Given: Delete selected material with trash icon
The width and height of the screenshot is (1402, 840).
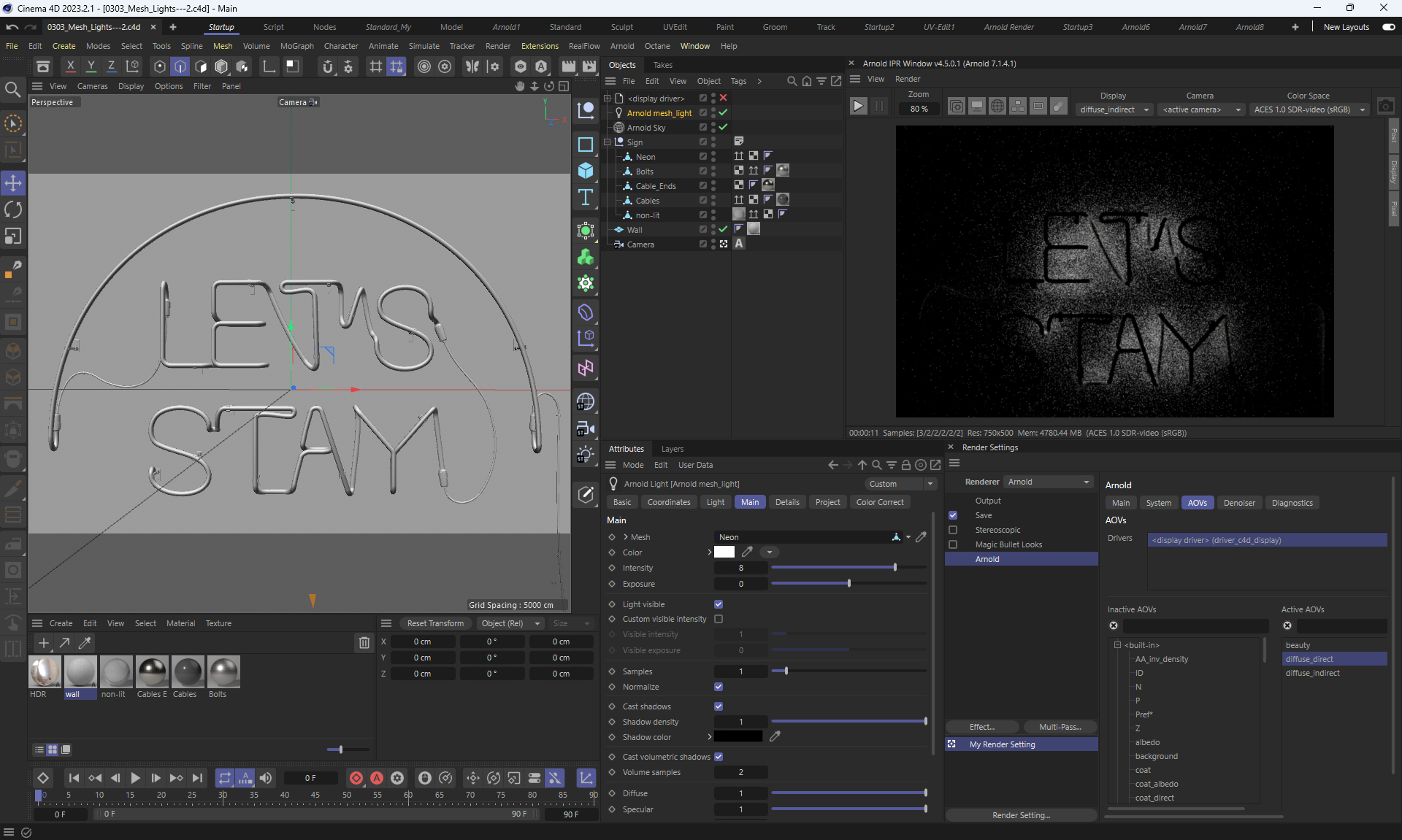Looking at the screenshot, I should (364, 643).
